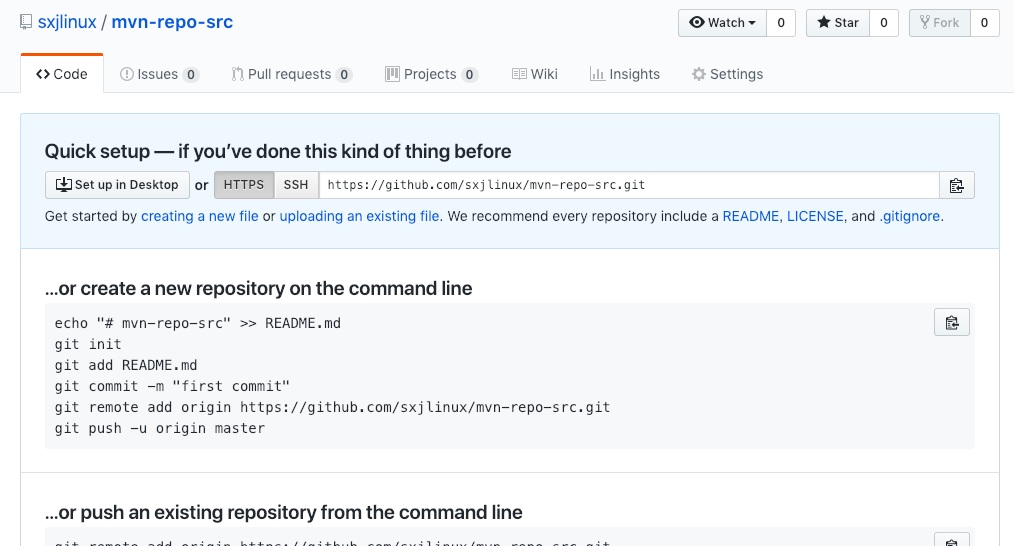Screen dimensions: 1014x546
Task: Click the gear icon on the Settings tab
Action: pyautogui.click(x=698, y=74)
